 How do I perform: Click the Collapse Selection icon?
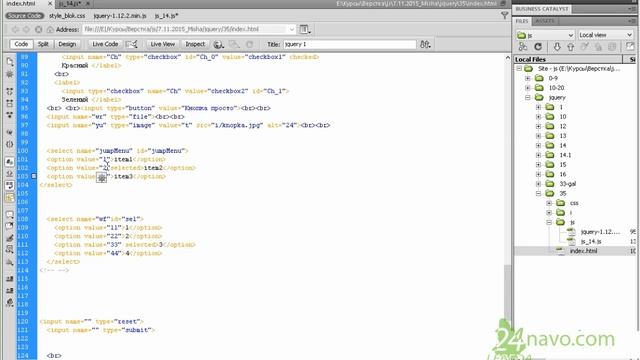click(x=10, y=103)
